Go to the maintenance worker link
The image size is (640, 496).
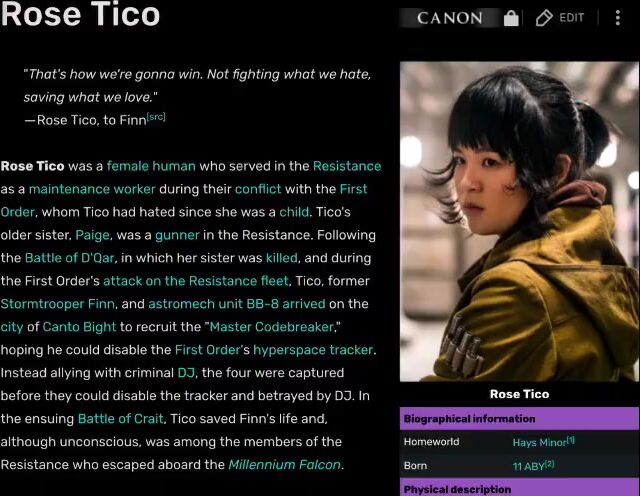pos(92,189)
